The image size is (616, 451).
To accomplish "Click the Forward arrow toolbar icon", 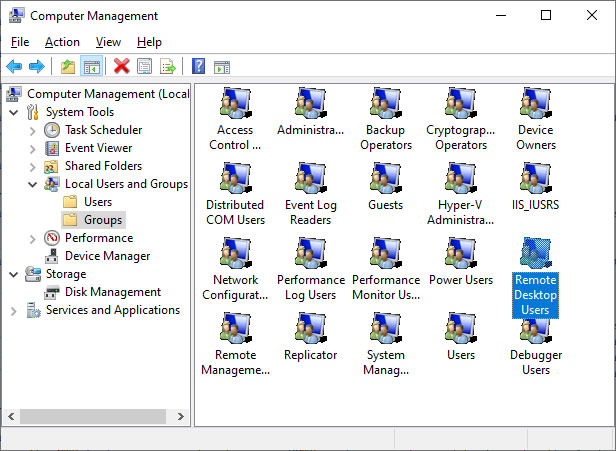I will click(x=37, y=66).
